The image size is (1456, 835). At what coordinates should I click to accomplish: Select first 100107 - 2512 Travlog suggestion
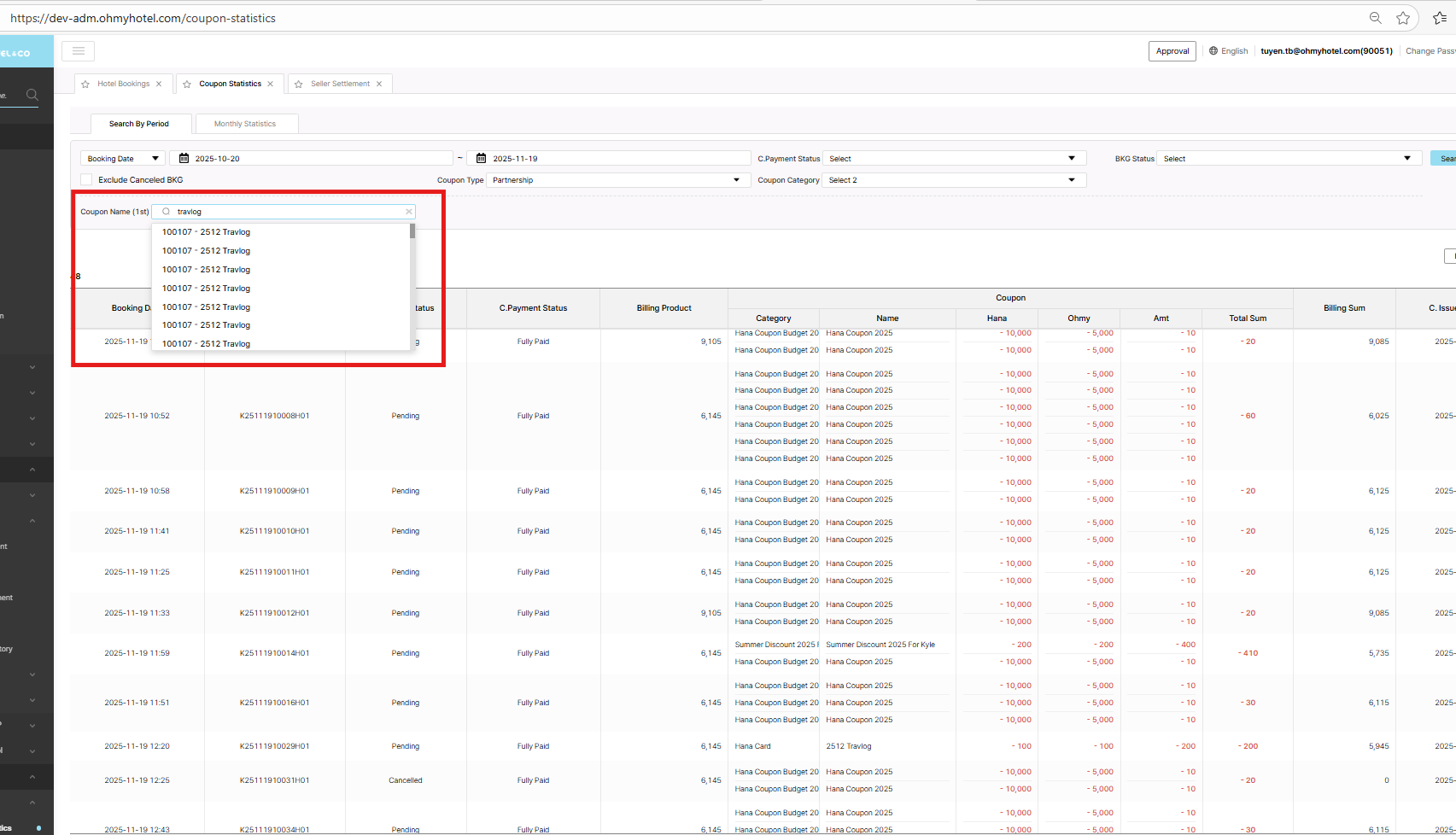[207, 232]
